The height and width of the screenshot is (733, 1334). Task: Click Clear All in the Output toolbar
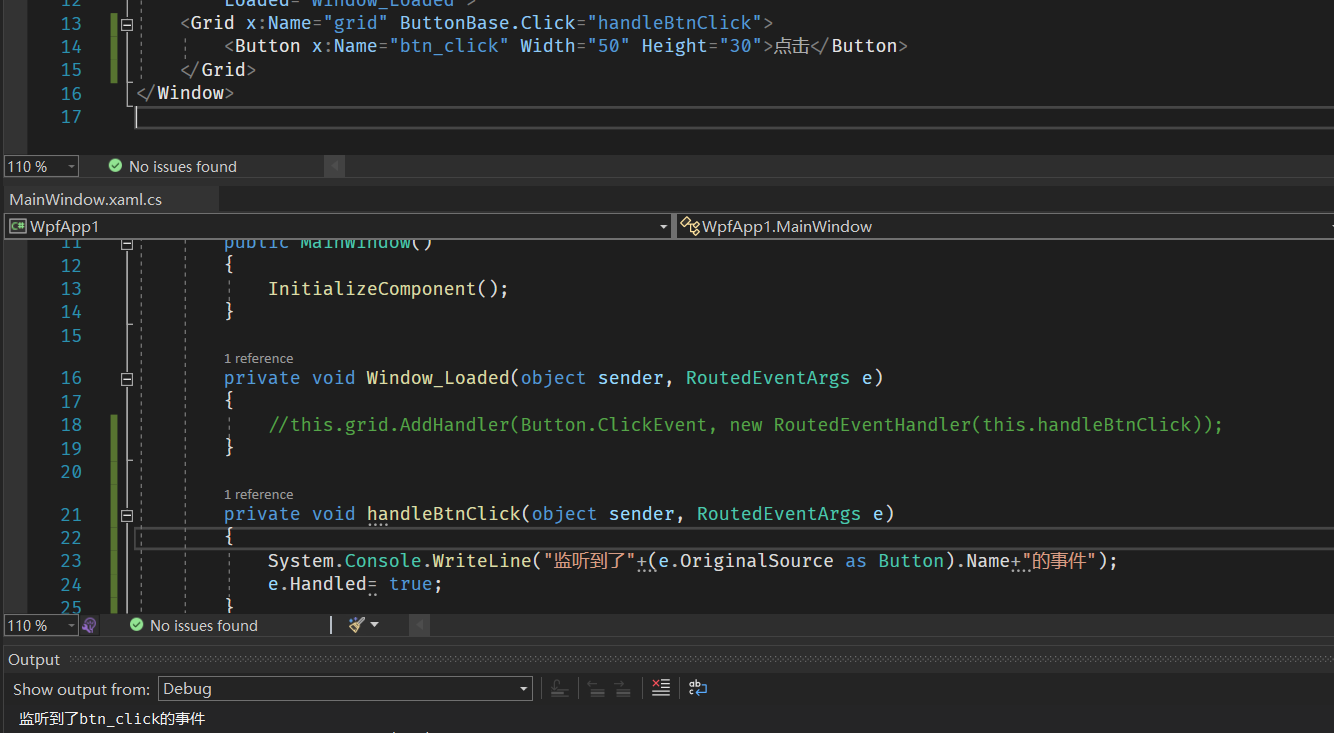point(660,688)
